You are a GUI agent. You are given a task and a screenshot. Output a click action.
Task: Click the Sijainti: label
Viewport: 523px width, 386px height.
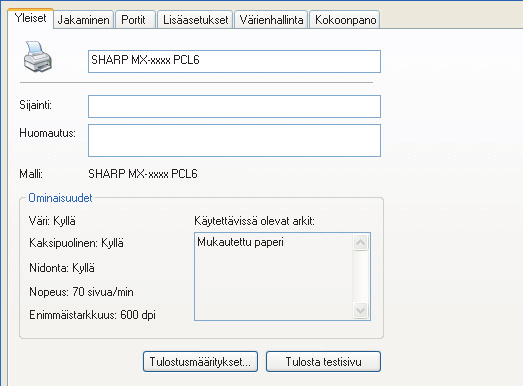click(36, 105)
